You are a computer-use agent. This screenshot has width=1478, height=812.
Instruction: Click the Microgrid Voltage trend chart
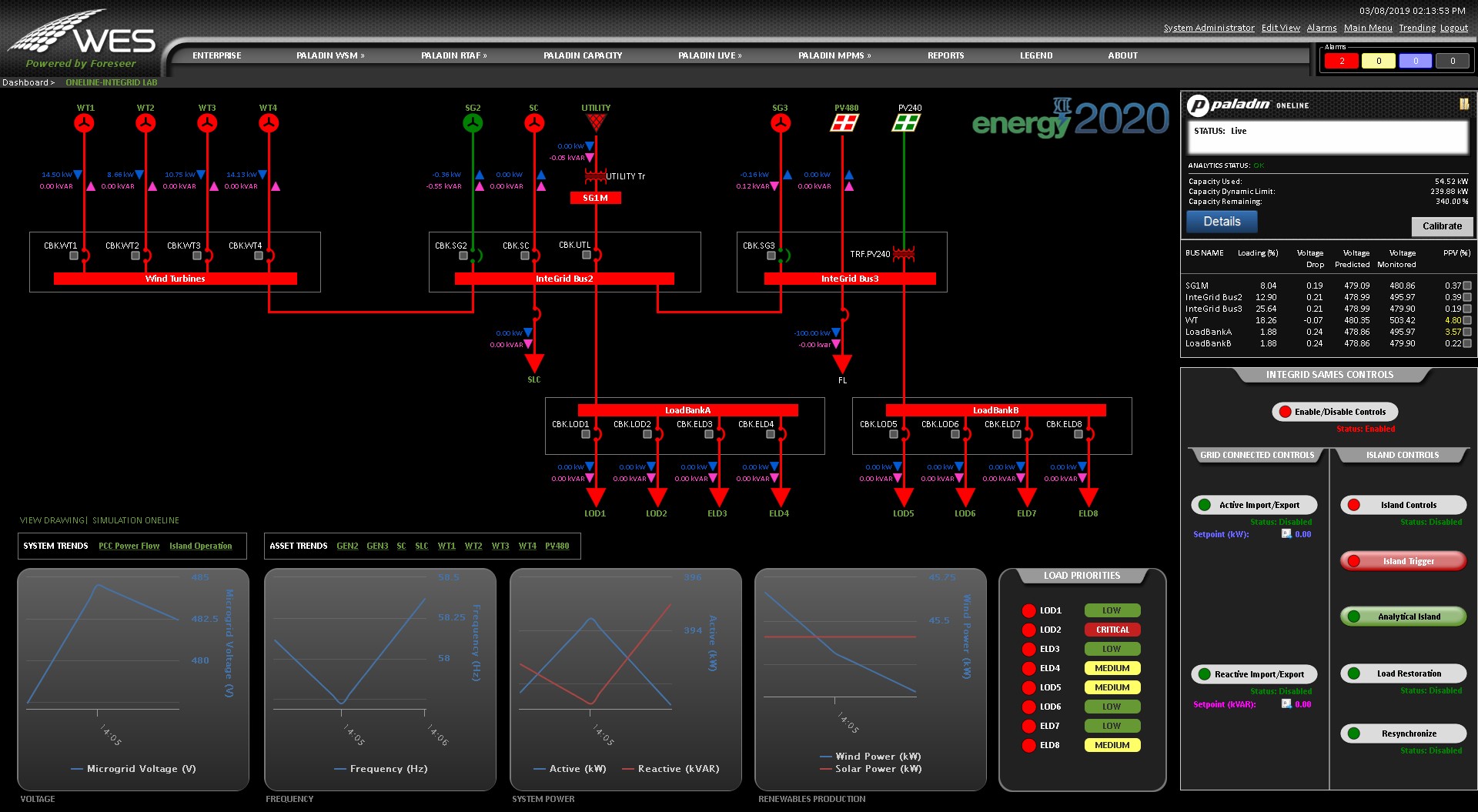click(133, 680)
